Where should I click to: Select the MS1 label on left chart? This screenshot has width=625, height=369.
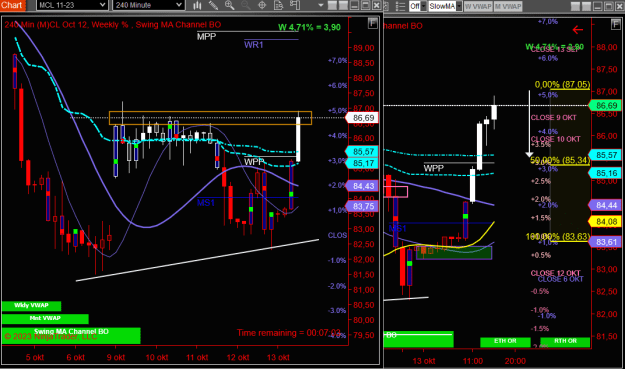[206, 202]
